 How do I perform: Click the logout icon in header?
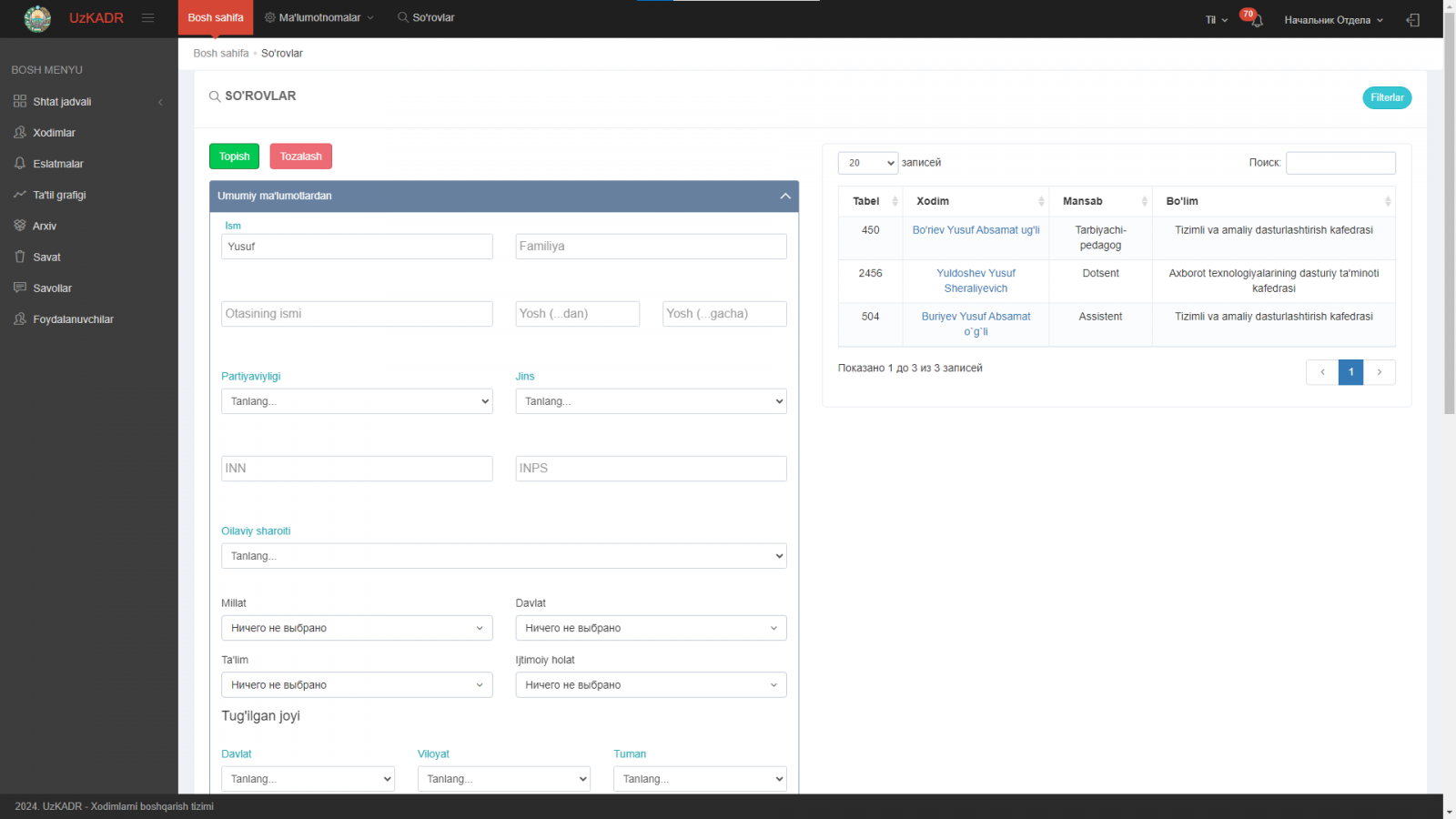coord(1412,20)
